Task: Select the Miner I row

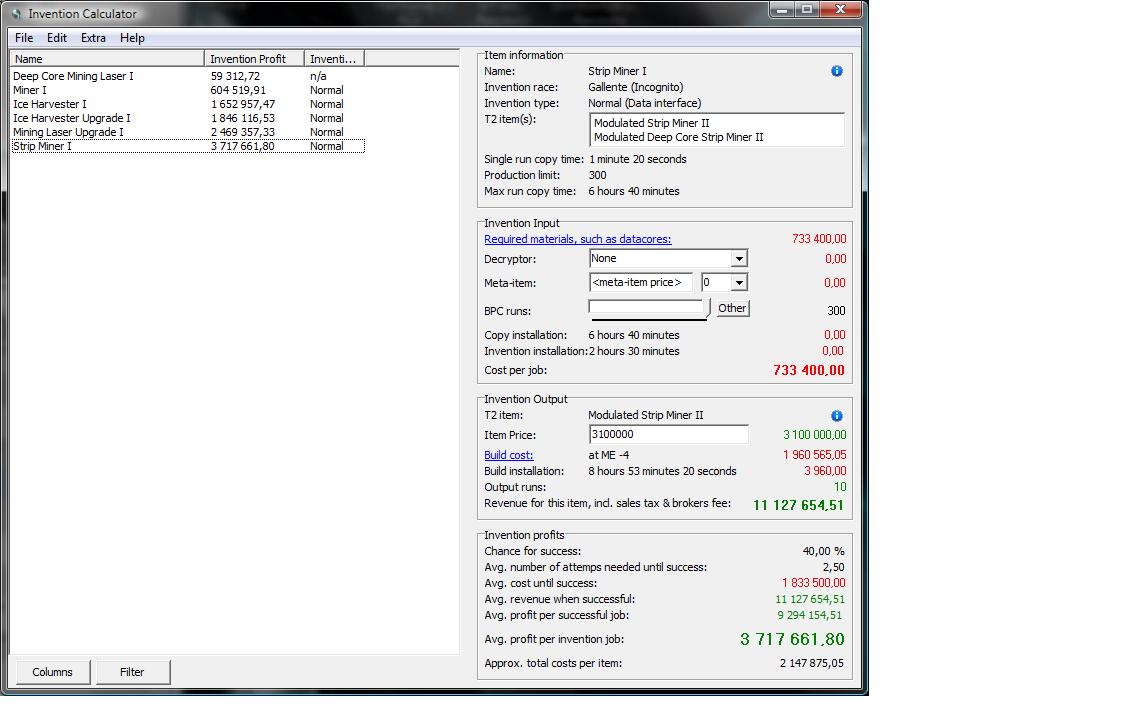Action: tap(188, 90)
